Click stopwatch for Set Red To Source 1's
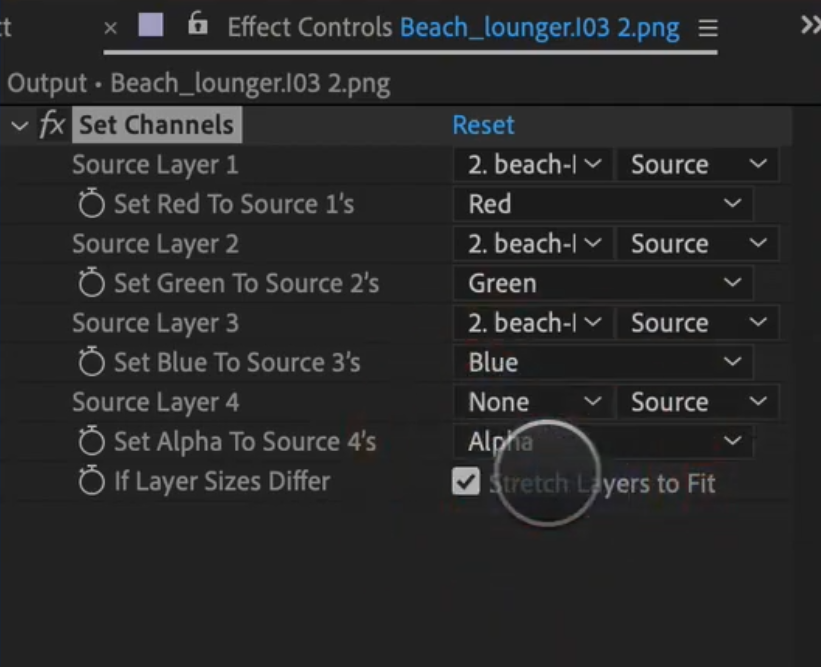Screen dimensions: 821x667 pos(92,205)
